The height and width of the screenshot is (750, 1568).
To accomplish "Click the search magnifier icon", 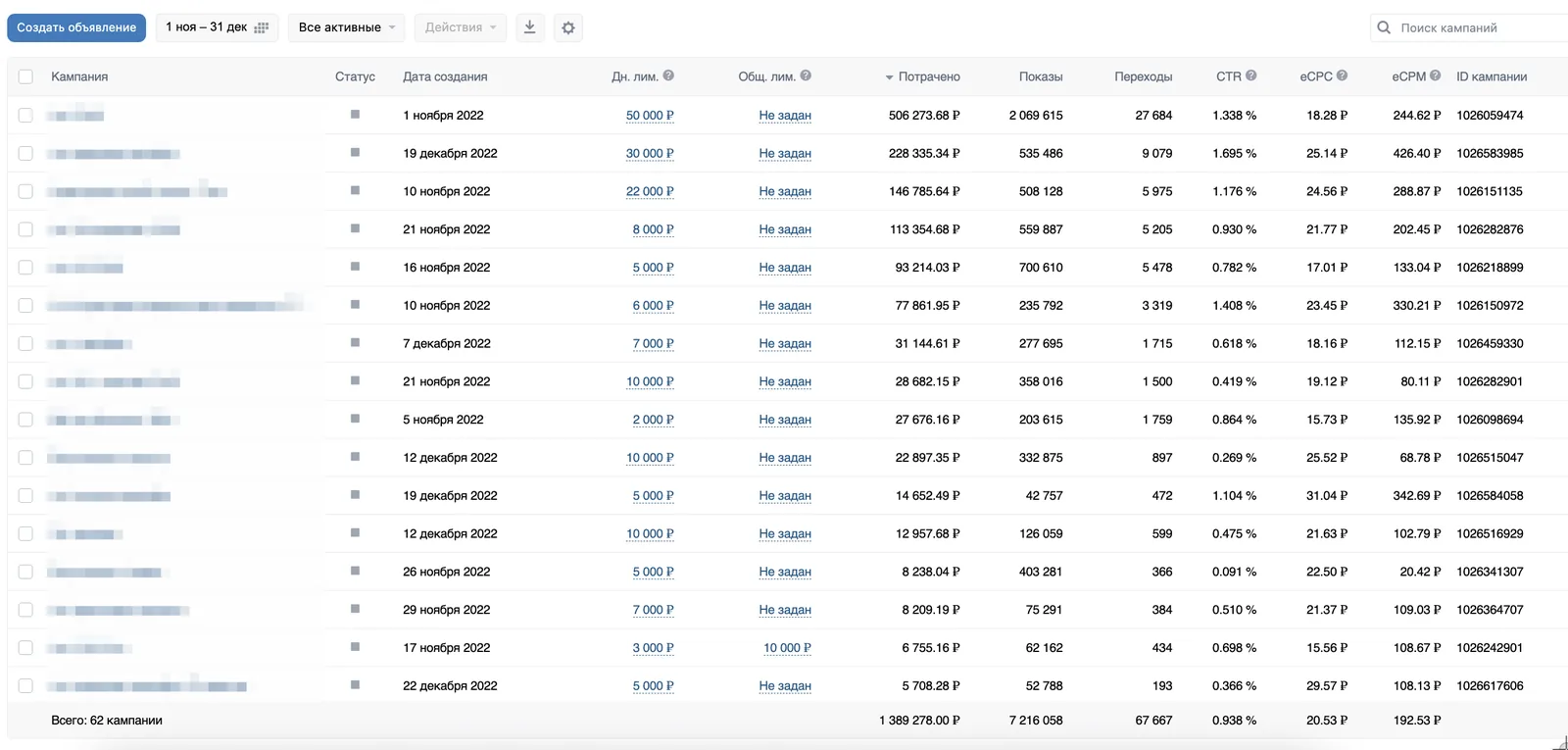I will click(1384, 27).
